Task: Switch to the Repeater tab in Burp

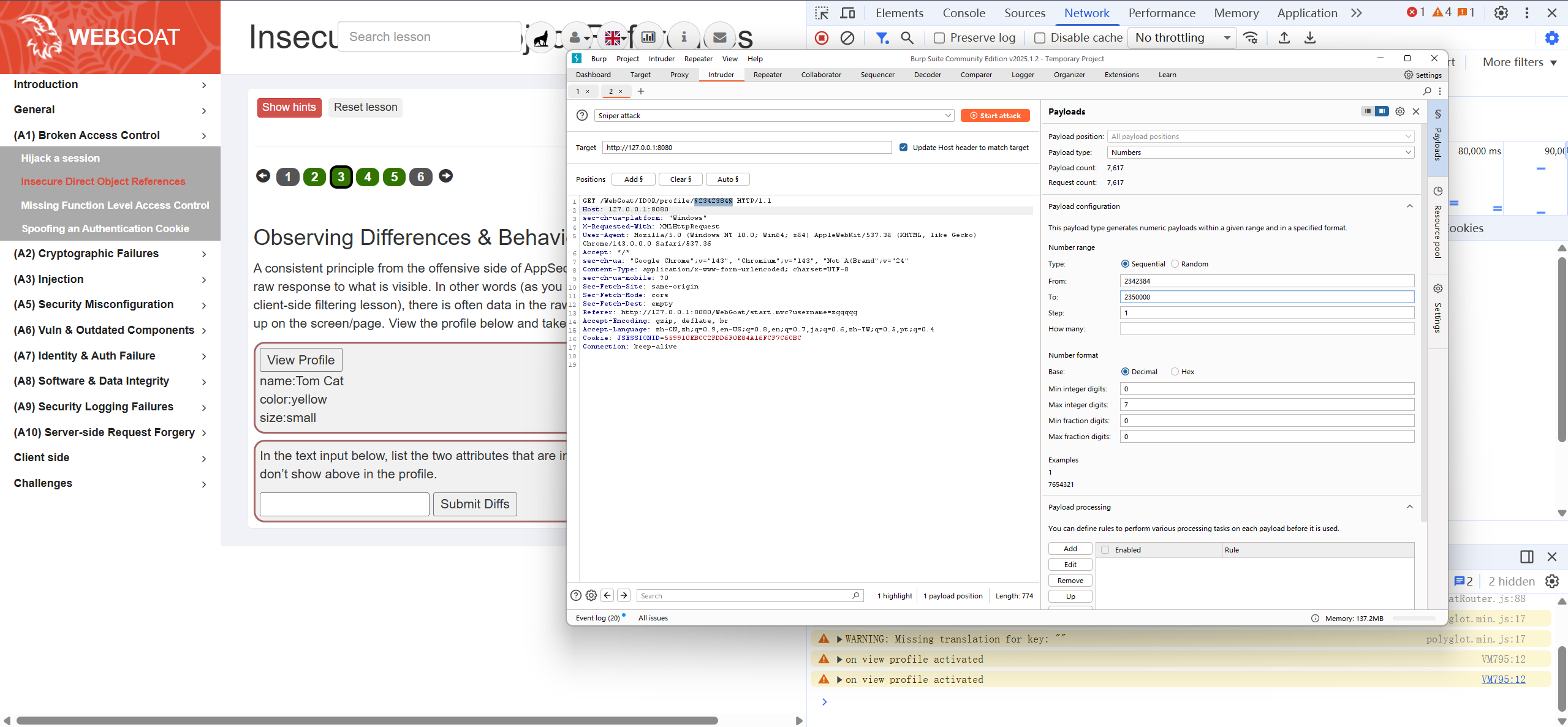Action: [x=767, y=75]
